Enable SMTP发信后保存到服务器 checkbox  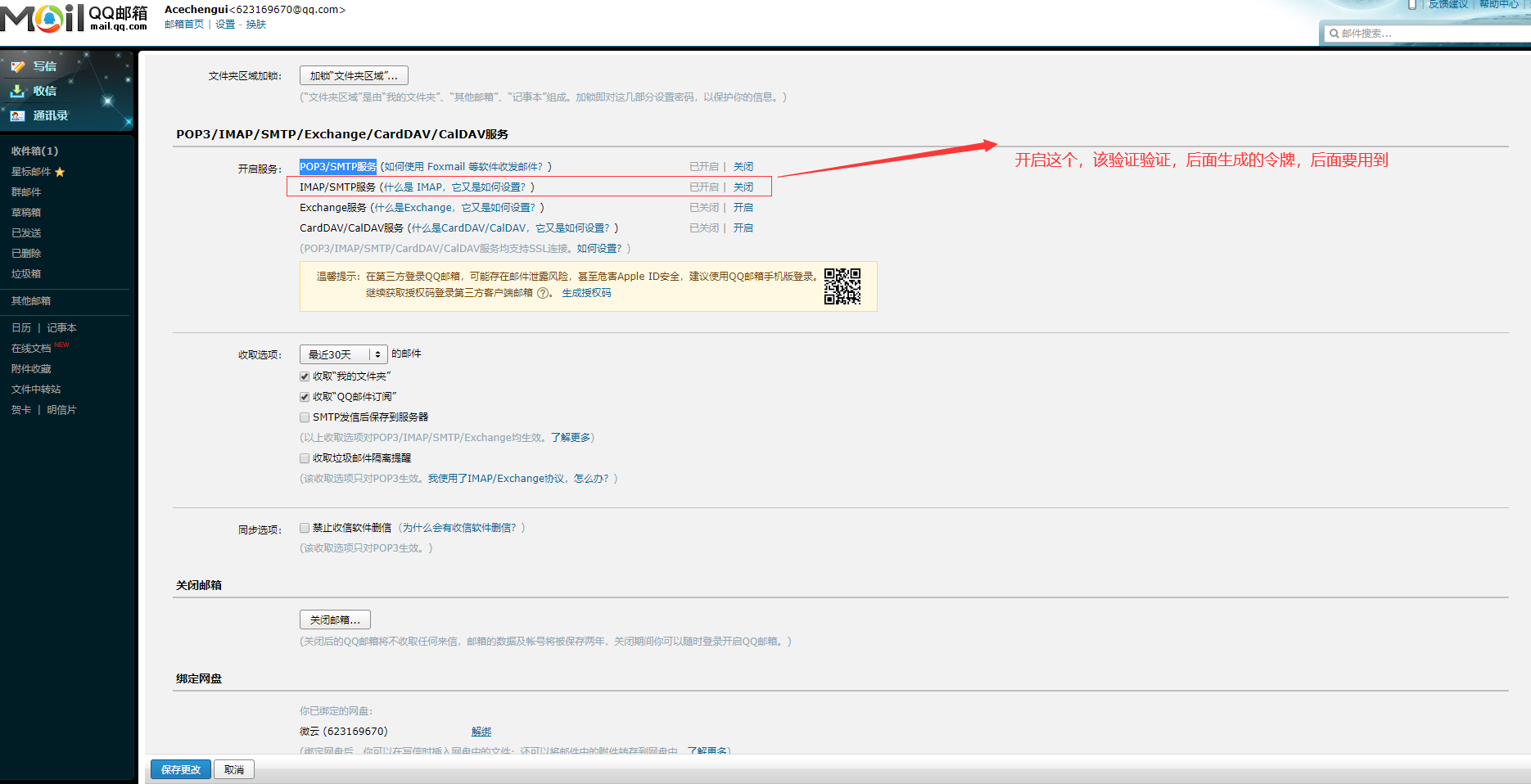(x=305, y=417)
